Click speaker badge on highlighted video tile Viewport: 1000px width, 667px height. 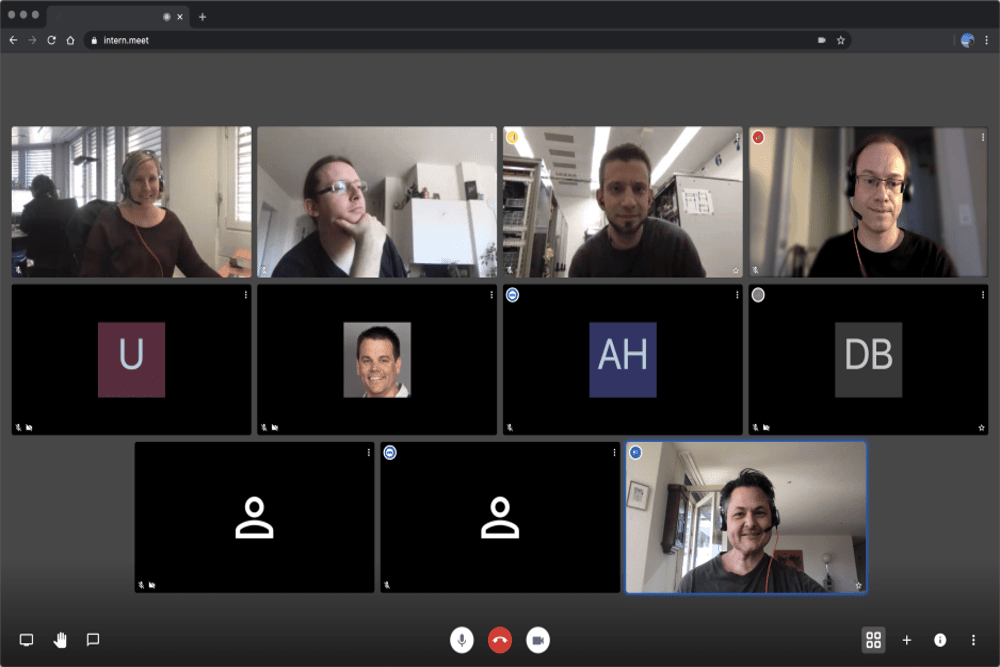coord(635,452)
